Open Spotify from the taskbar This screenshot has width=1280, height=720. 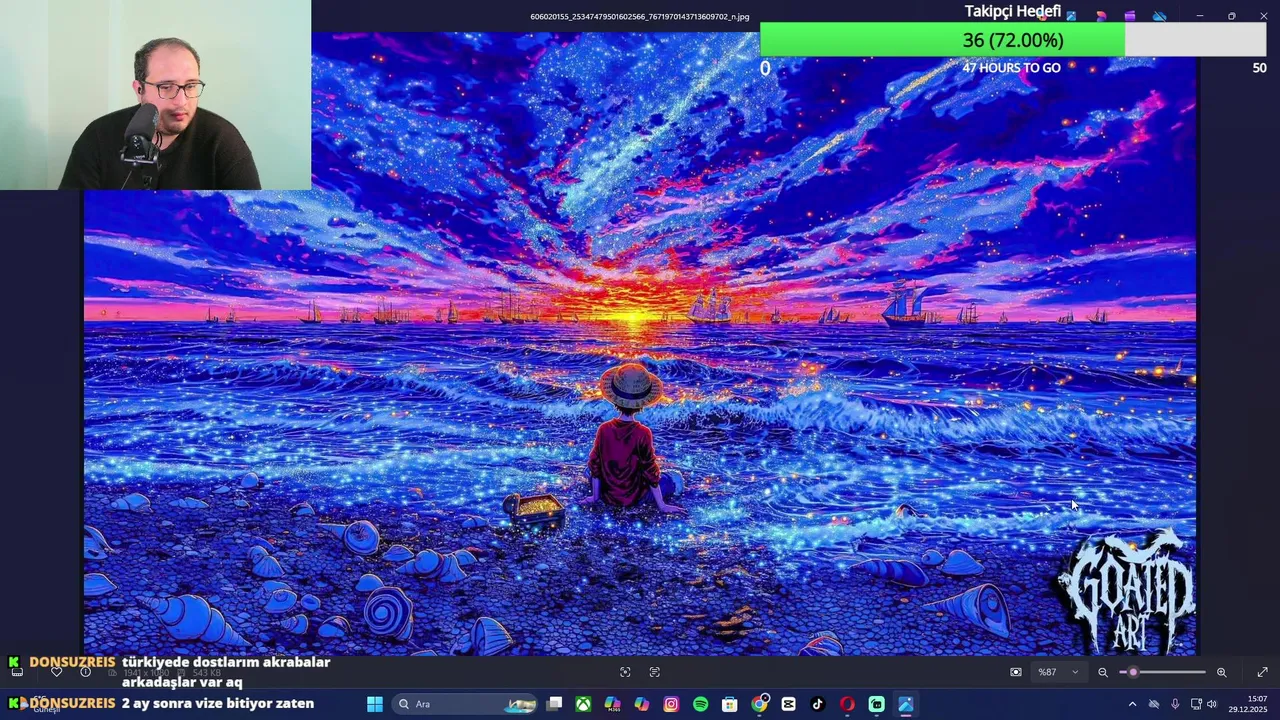coord(700,704)
